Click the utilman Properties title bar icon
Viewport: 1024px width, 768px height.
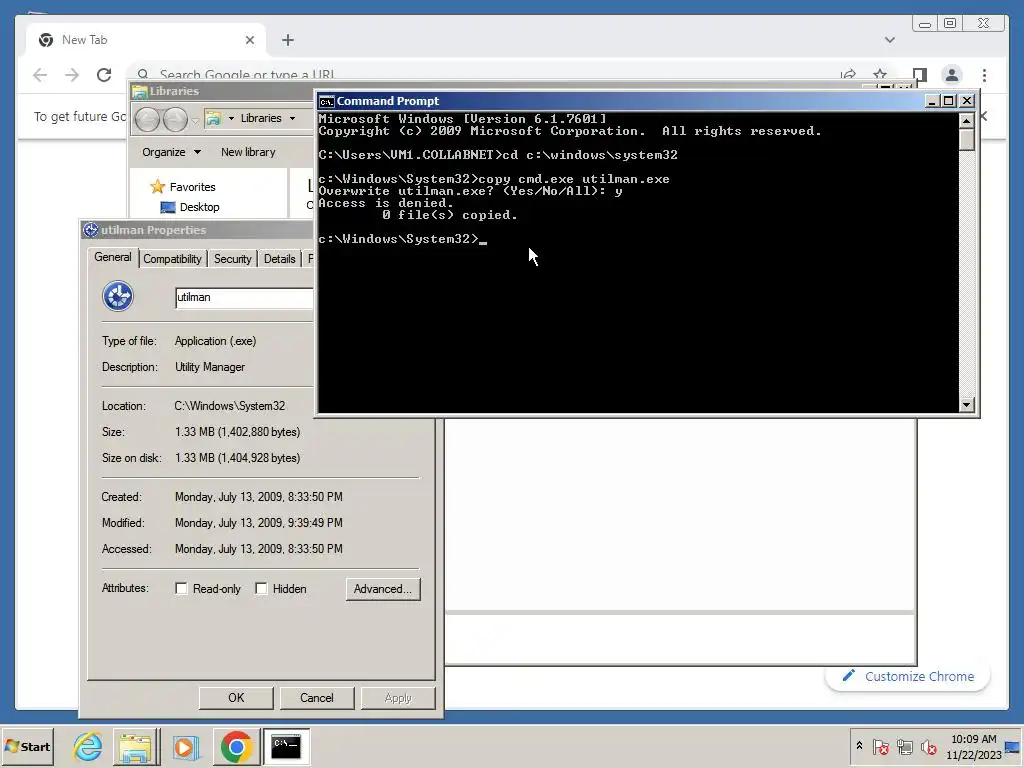click(x=91, y=230)
